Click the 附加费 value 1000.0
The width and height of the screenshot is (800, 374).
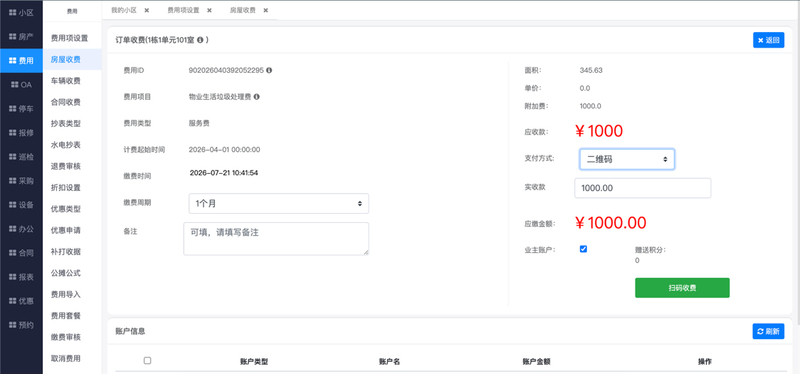coord(590,106)
